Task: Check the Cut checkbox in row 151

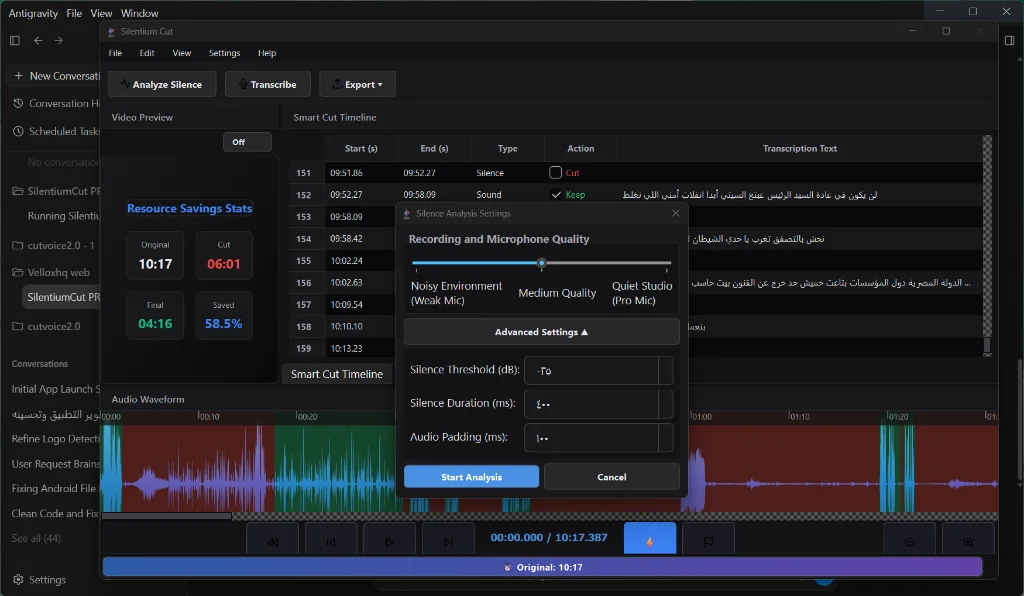Action: [555, 172]
